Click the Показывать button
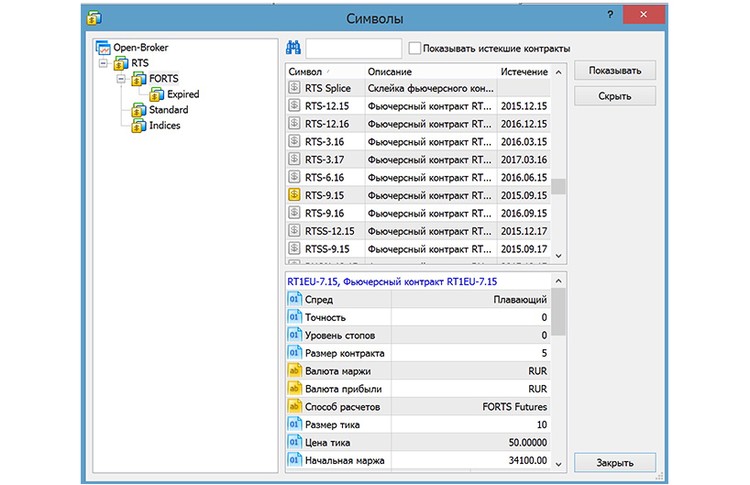The image size is (750, 485). point(615,70)
